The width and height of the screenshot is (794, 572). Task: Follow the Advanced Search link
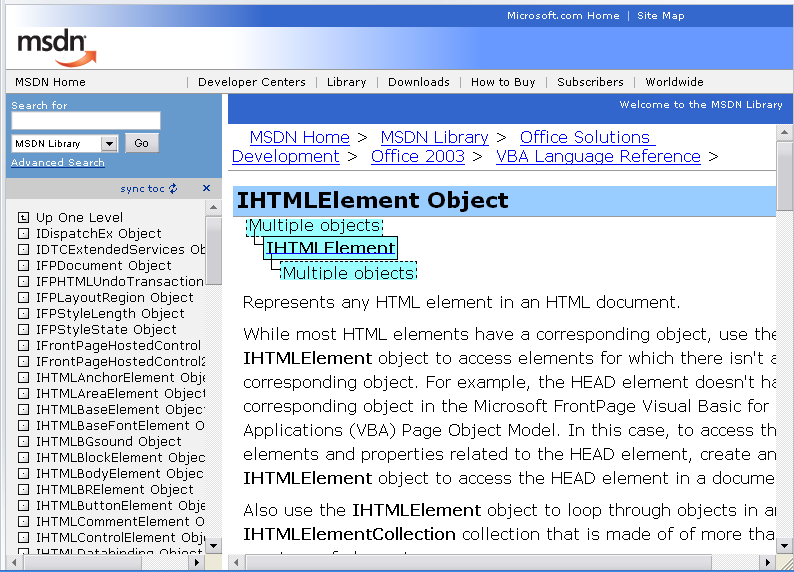pos(58,162)
